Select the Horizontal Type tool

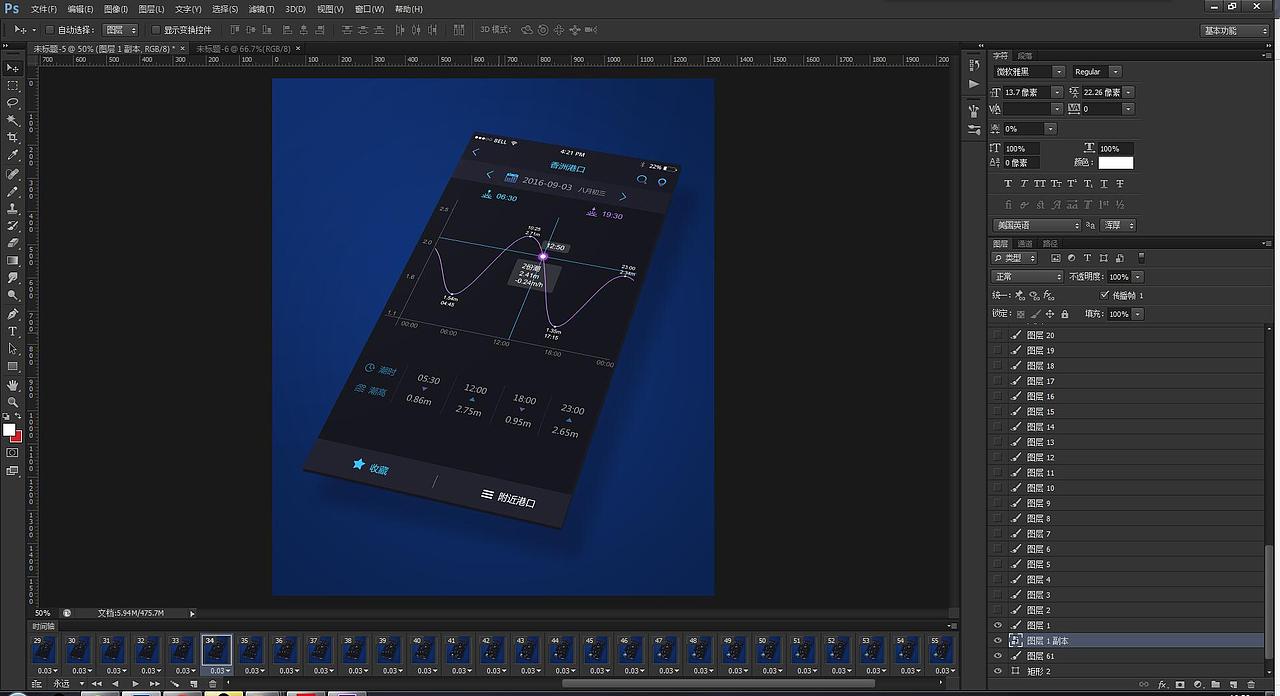coord(13,331)
